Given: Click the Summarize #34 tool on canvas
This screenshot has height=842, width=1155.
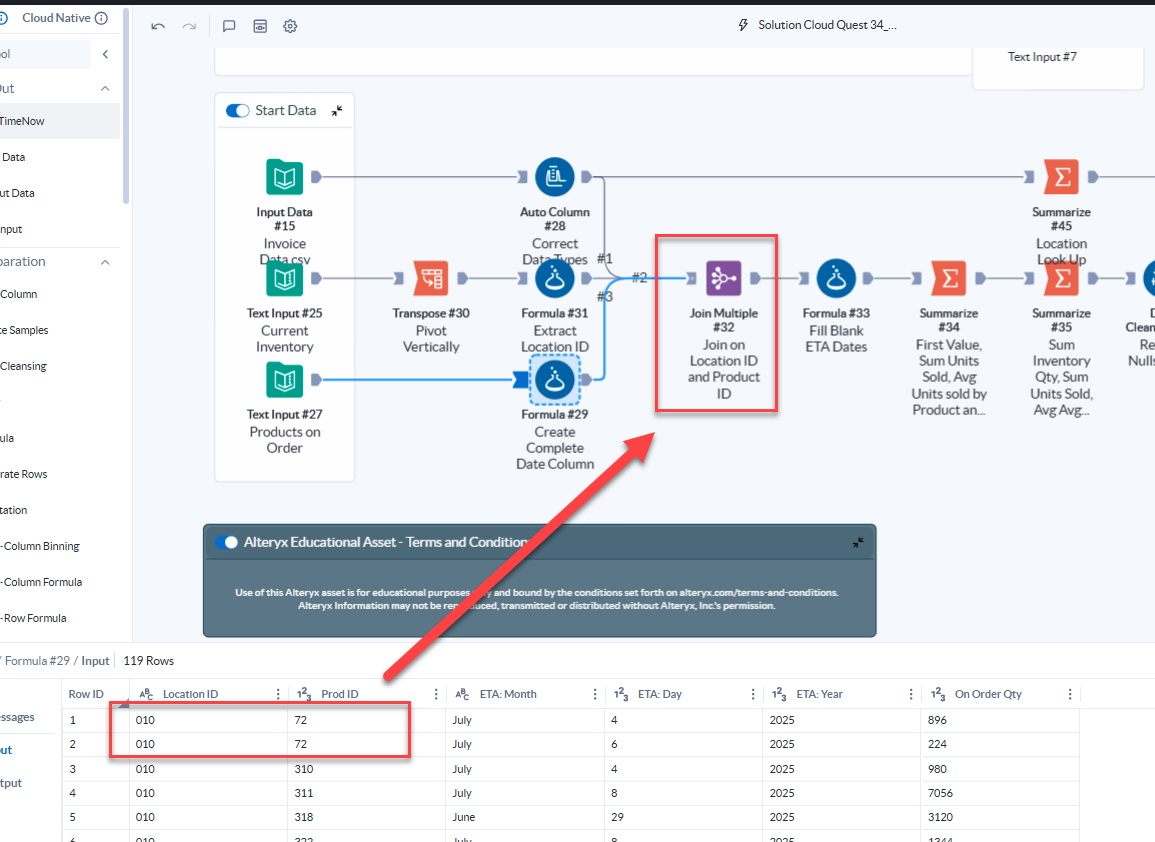Looking at the screenshot, I should [x=948, y=278].
